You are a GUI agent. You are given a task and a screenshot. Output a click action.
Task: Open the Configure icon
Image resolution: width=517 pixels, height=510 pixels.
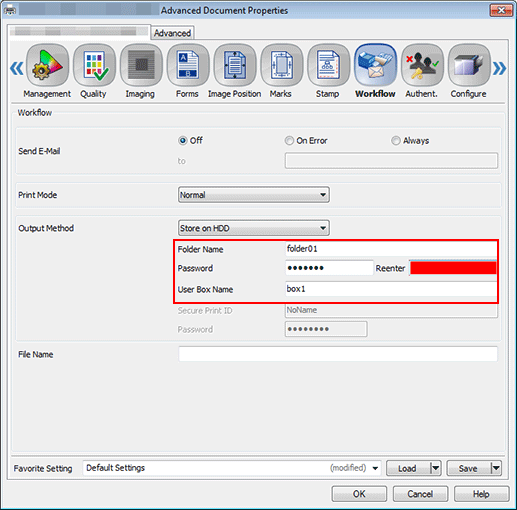coord(469,65)
